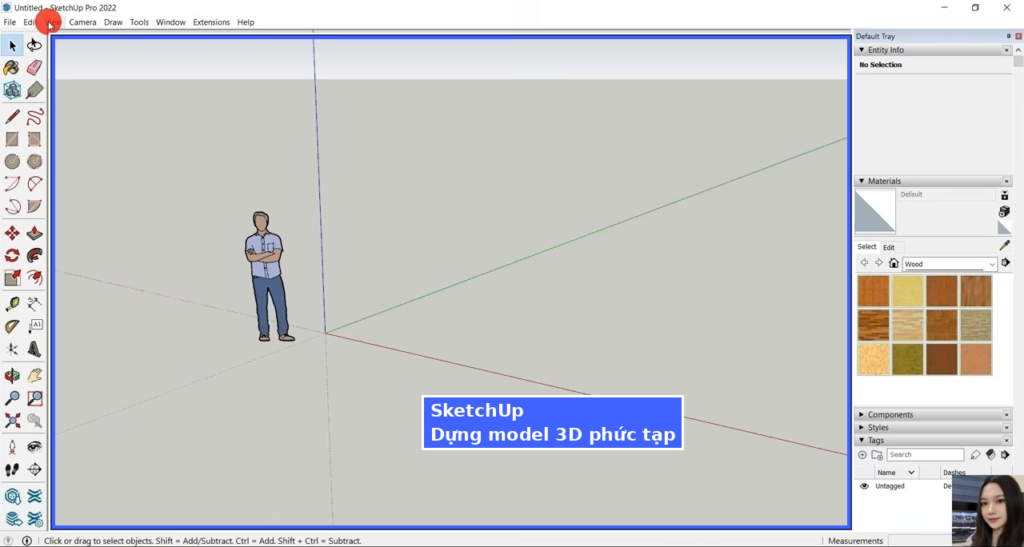Image resolution: width=1024 pixels, height=547 pixels.
Task: Open the Name column dropdown in Tags
Action: click(x=912, y=473)
